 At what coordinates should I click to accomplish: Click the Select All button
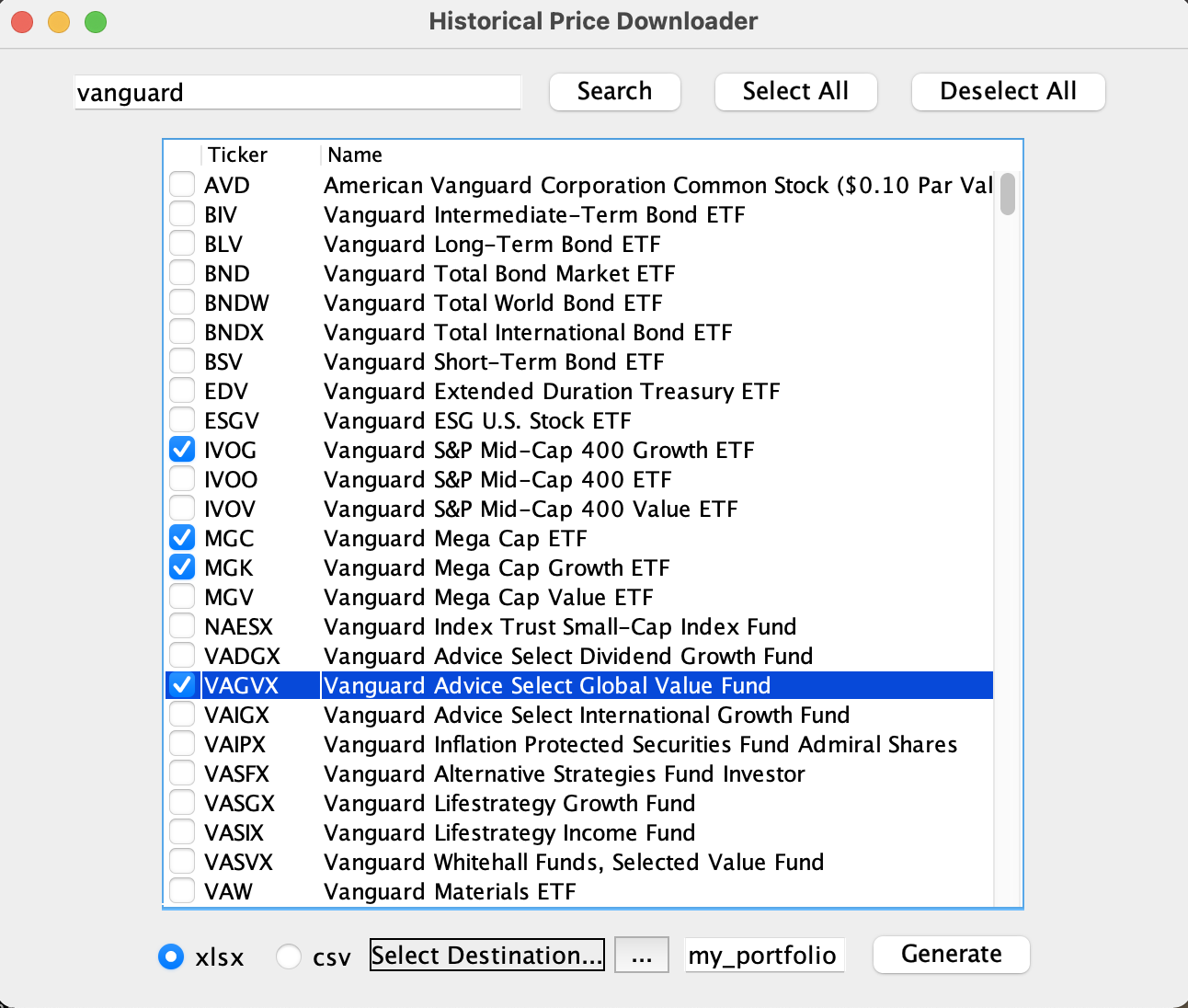pos(795,92)
